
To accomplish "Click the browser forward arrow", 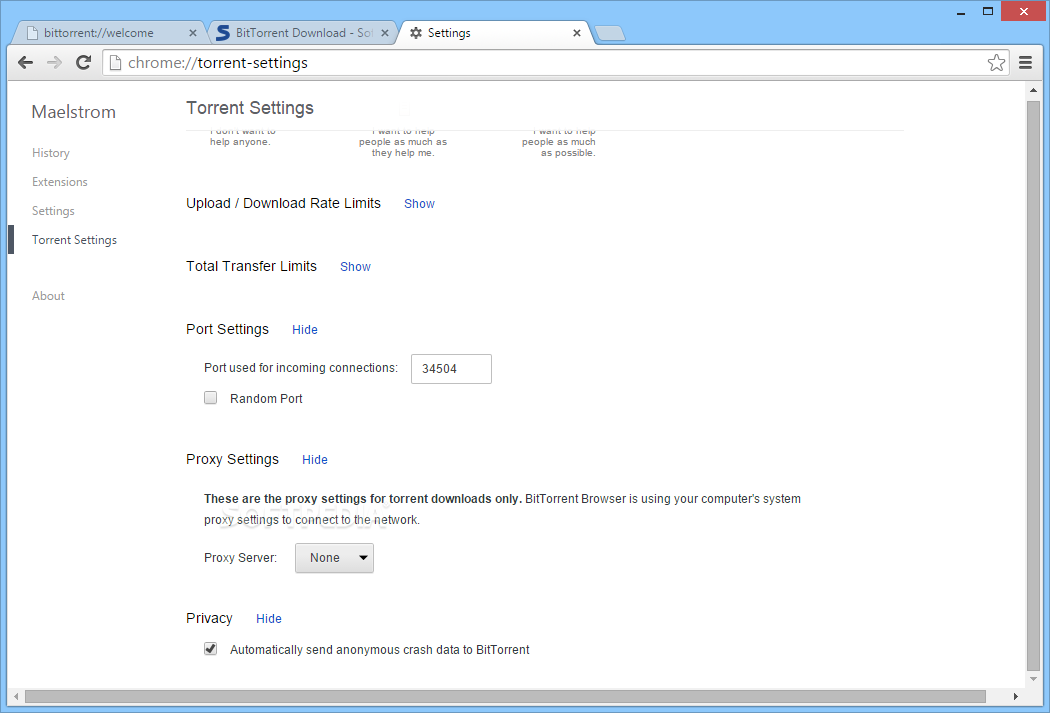I will tap(54, 62).
